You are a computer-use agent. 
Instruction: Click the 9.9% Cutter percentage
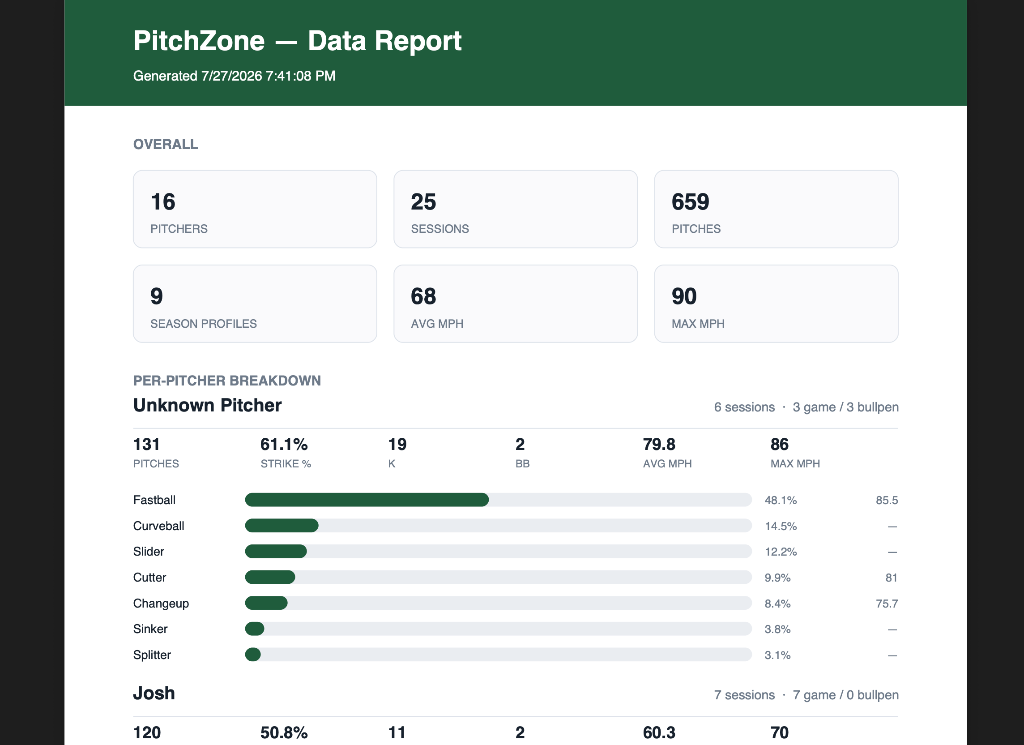point(777,578)
